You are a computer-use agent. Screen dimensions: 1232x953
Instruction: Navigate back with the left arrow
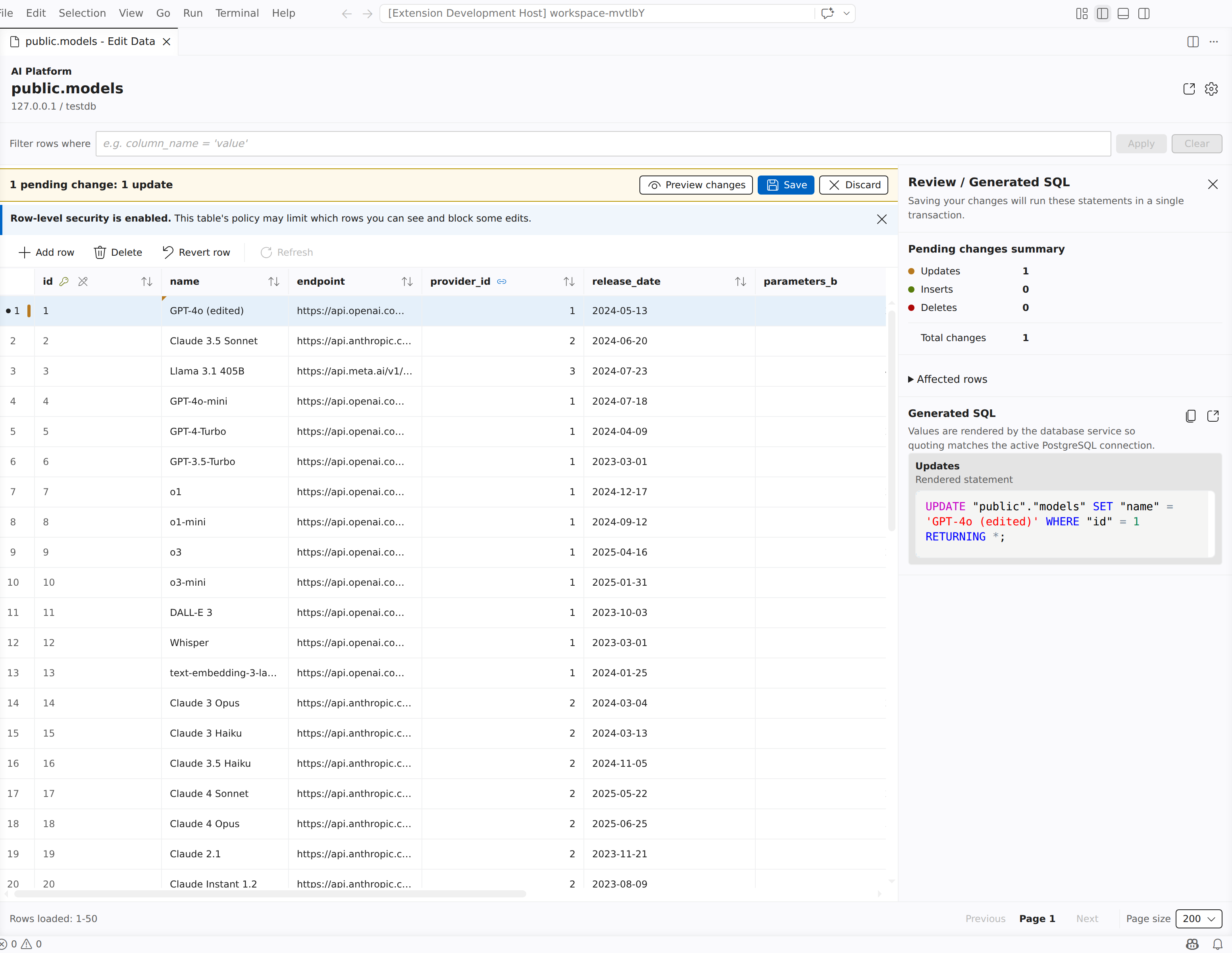coord(347,14)
